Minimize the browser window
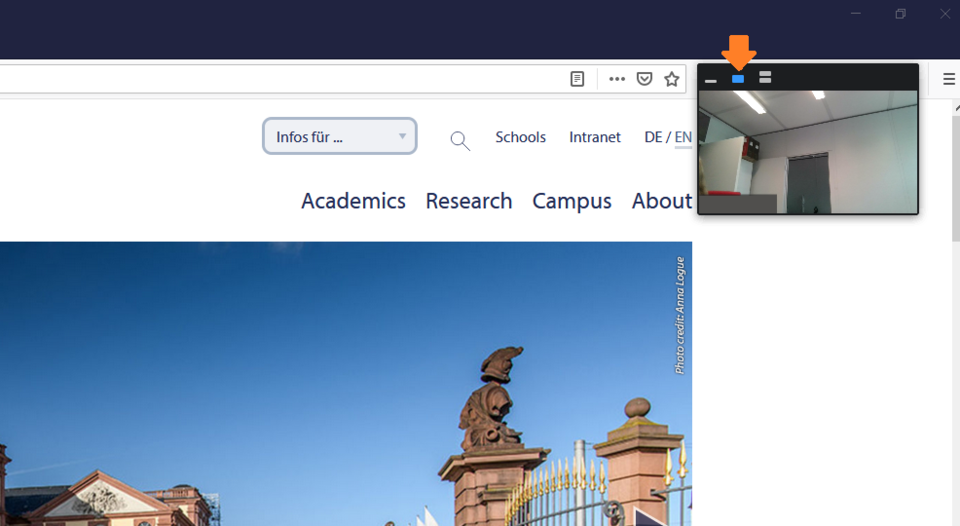960x526 pixels. click(856, 13)
